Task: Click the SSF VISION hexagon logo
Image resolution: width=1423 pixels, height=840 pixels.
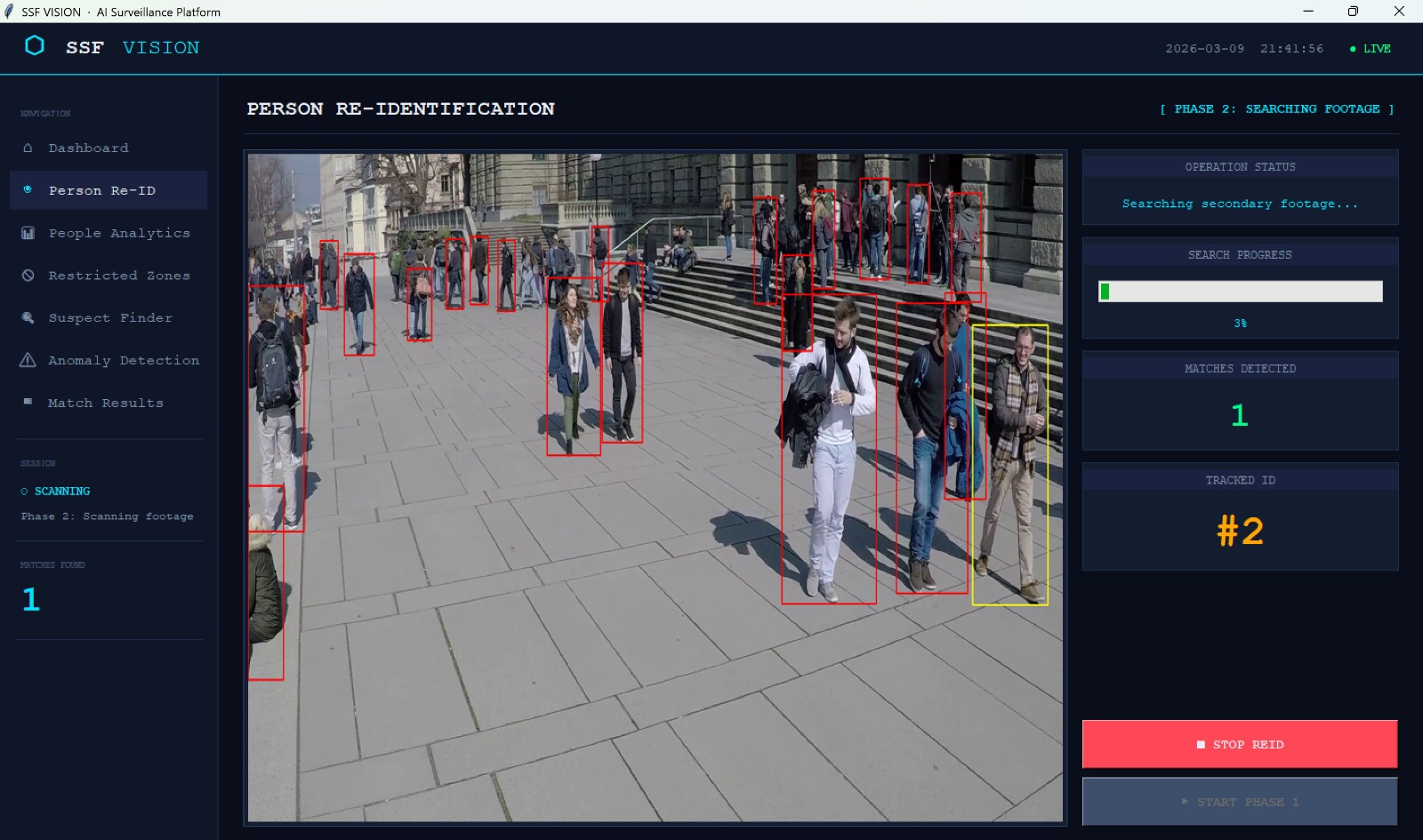Action: [x=36, y=47]
